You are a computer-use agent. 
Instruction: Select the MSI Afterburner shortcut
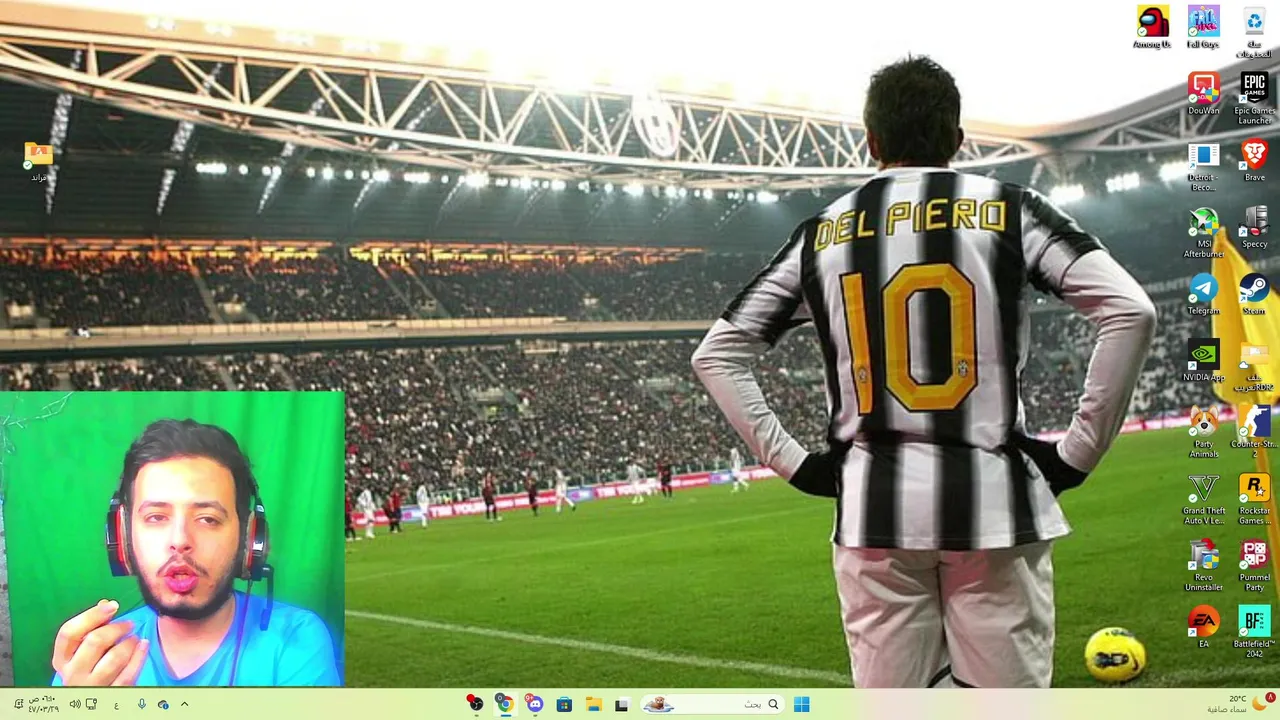pos(1203,233)
